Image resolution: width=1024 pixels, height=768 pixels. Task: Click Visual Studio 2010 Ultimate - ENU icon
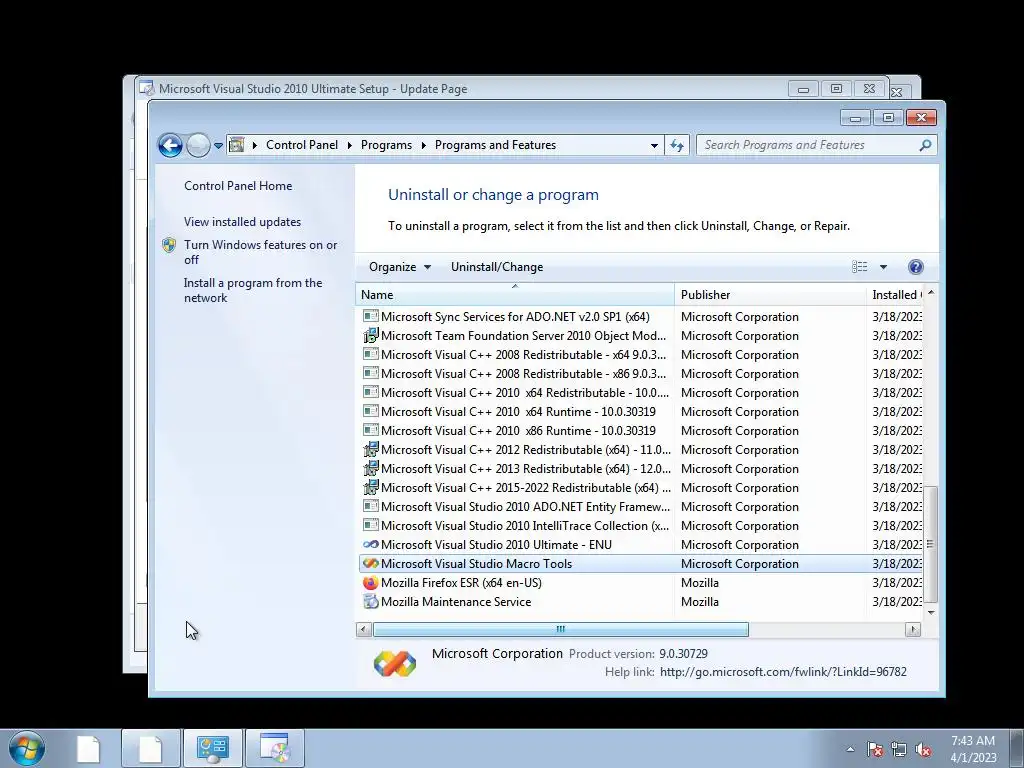(370, 545)
